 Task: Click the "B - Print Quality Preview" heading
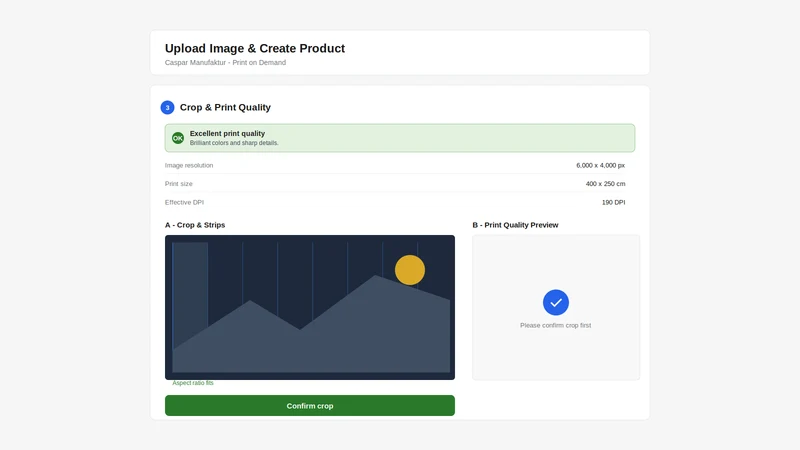pyautogui.click(x=515, y=225)
